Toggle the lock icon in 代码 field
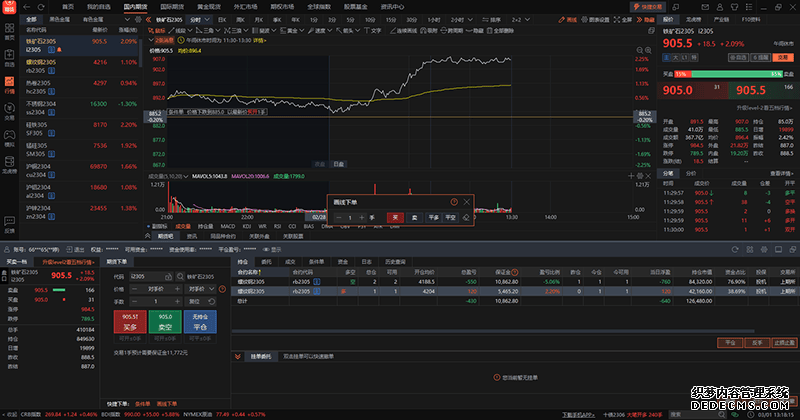The height and width of the screenshot is (420, 800). [166, 276]
